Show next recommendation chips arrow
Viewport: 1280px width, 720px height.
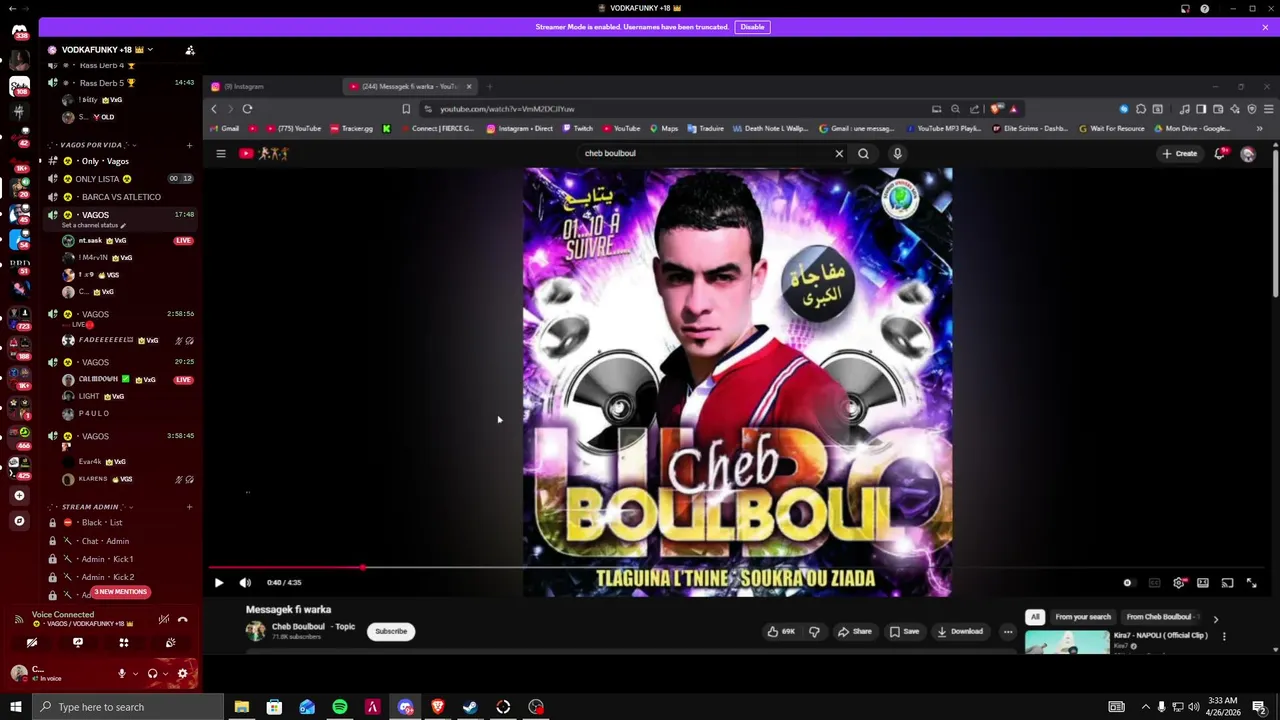[x=1215, y=619]
